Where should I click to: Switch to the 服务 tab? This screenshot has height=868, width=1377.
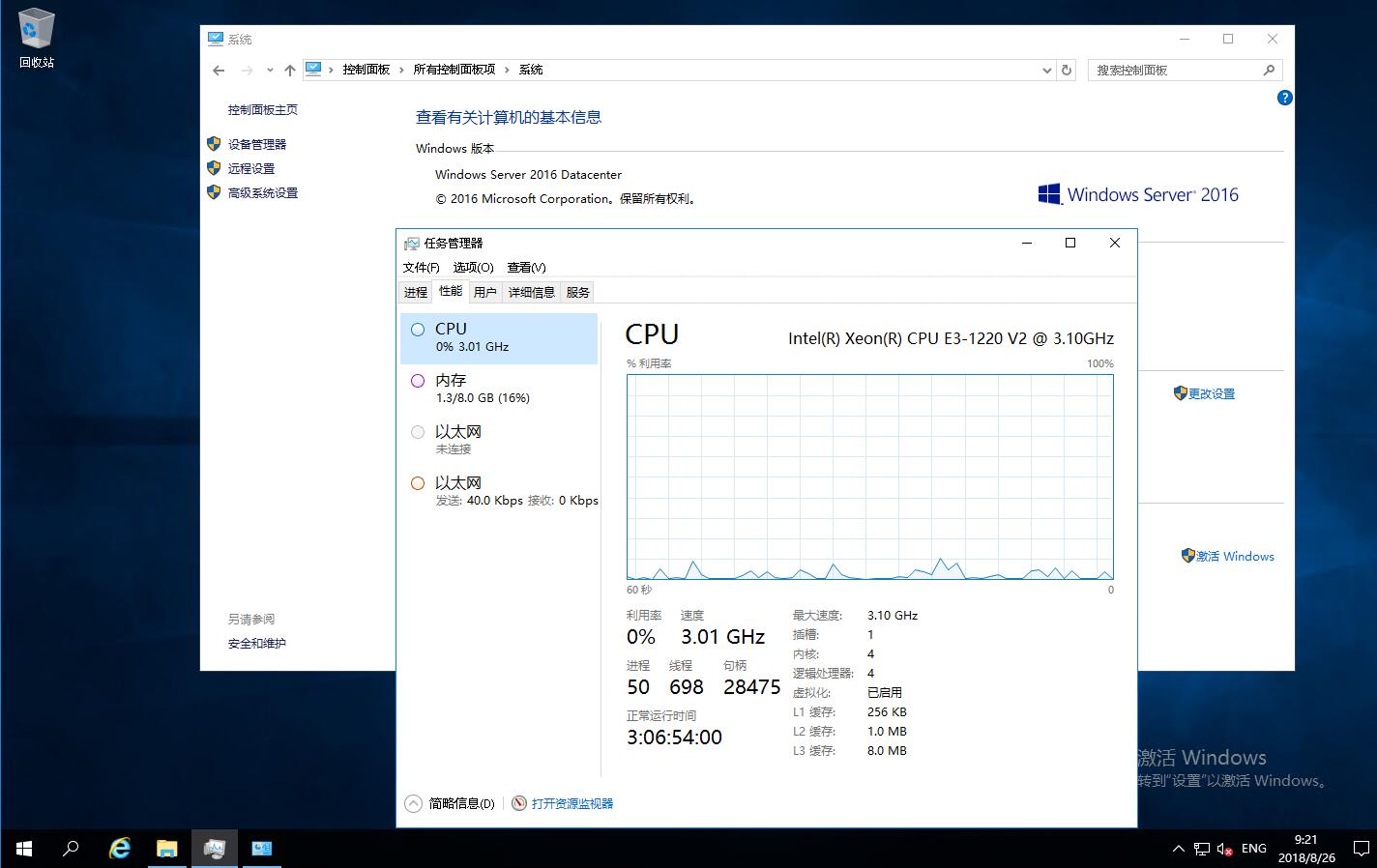[578, 292]
